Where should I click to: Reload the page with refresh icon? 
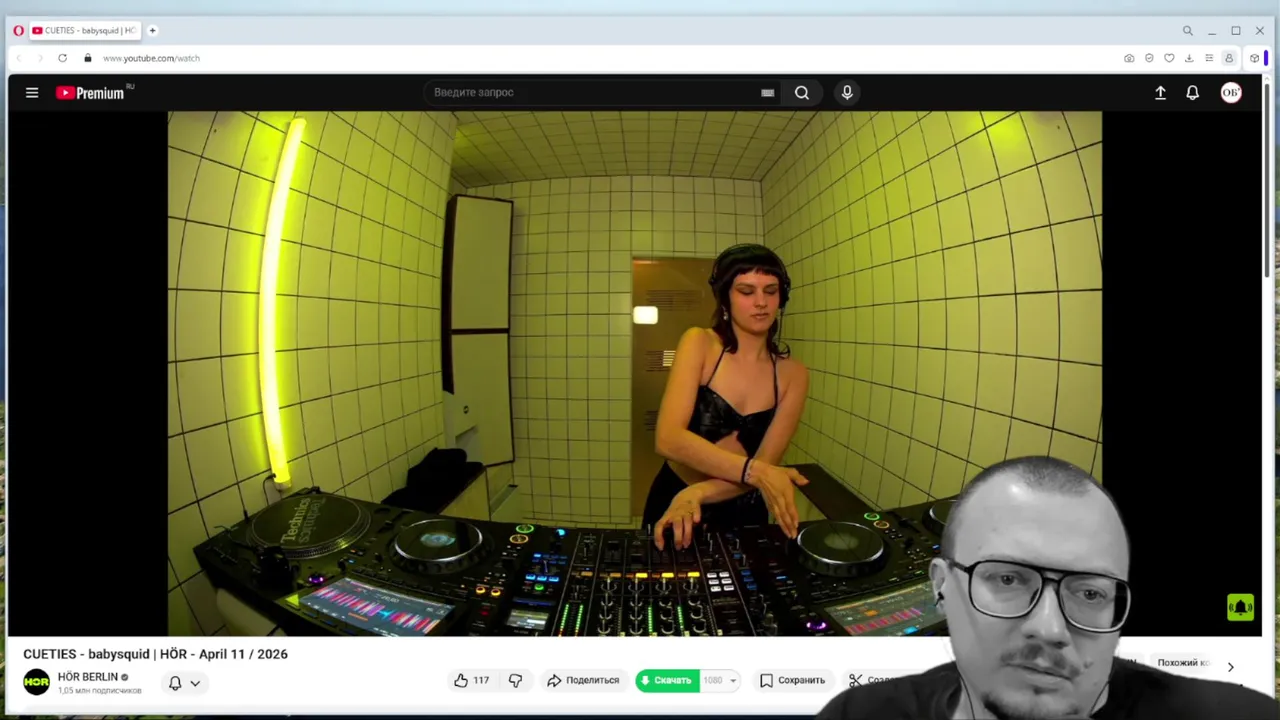(62, 58)
